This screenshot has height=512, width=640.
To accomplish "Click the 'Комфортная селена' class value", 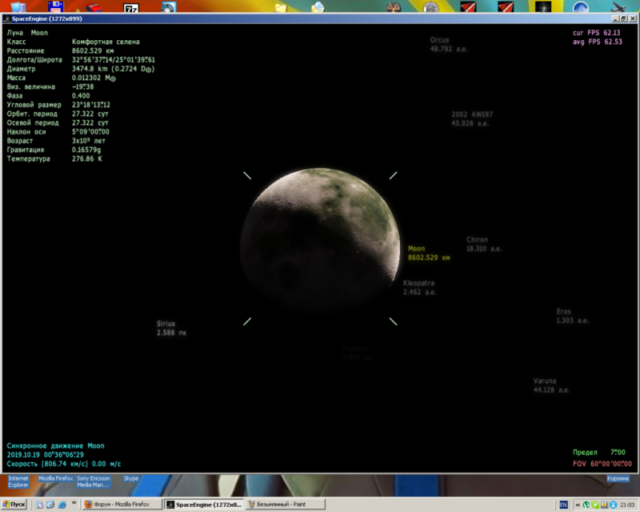I will point(106,42).
